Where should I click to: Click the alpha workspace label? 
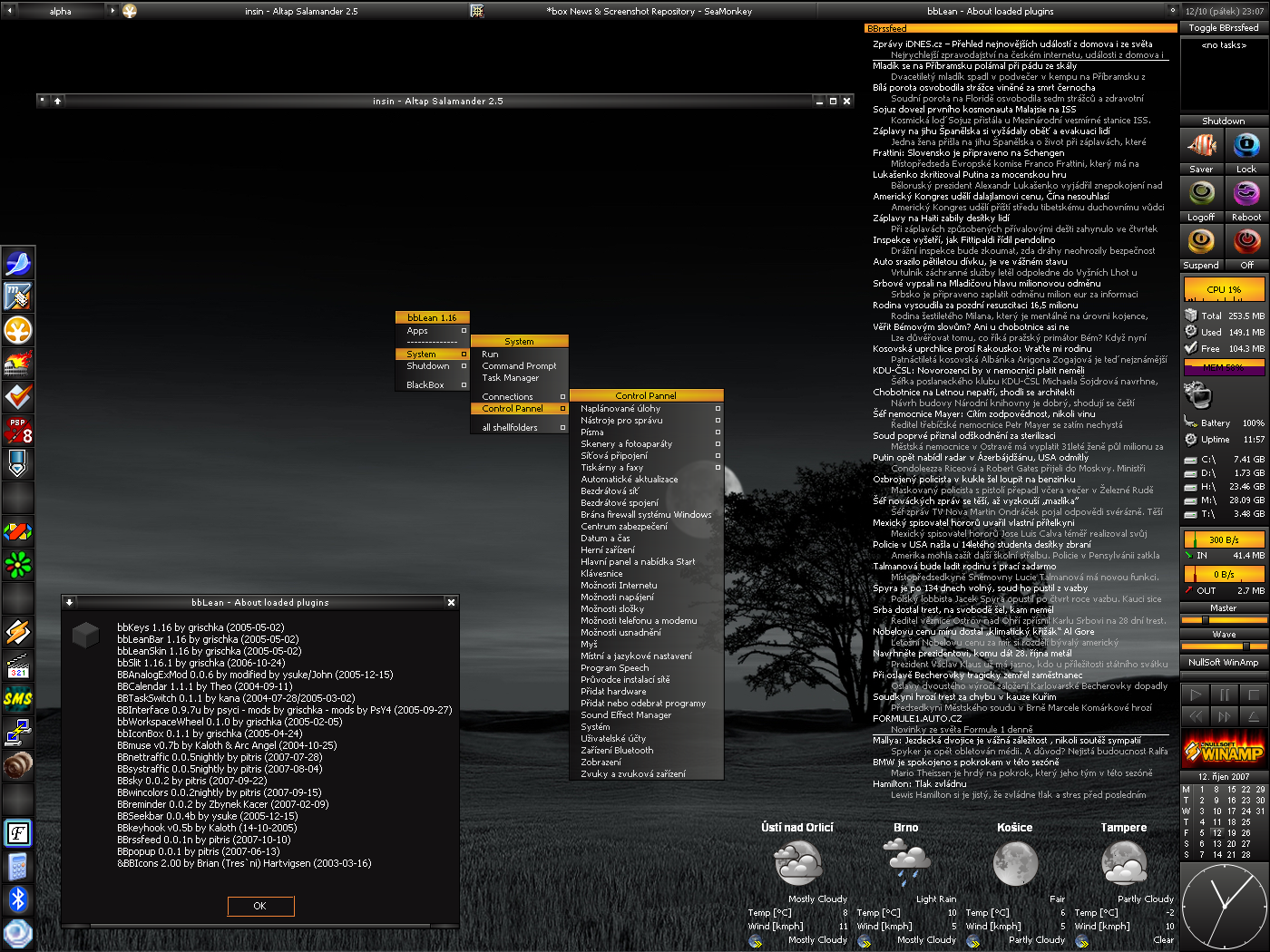(61, 11)
